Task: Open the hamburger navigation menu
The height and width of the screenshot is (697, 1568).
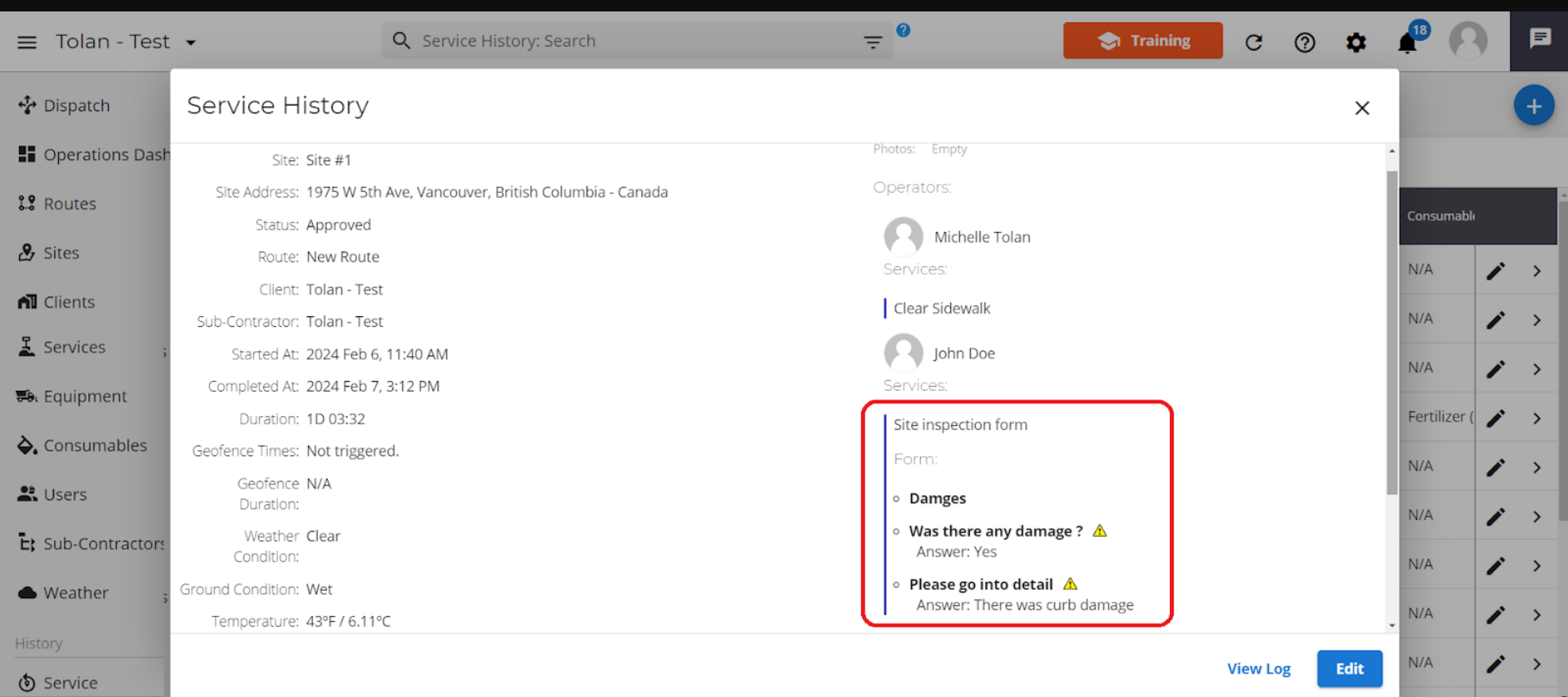Action: click(x=27, y=42)
